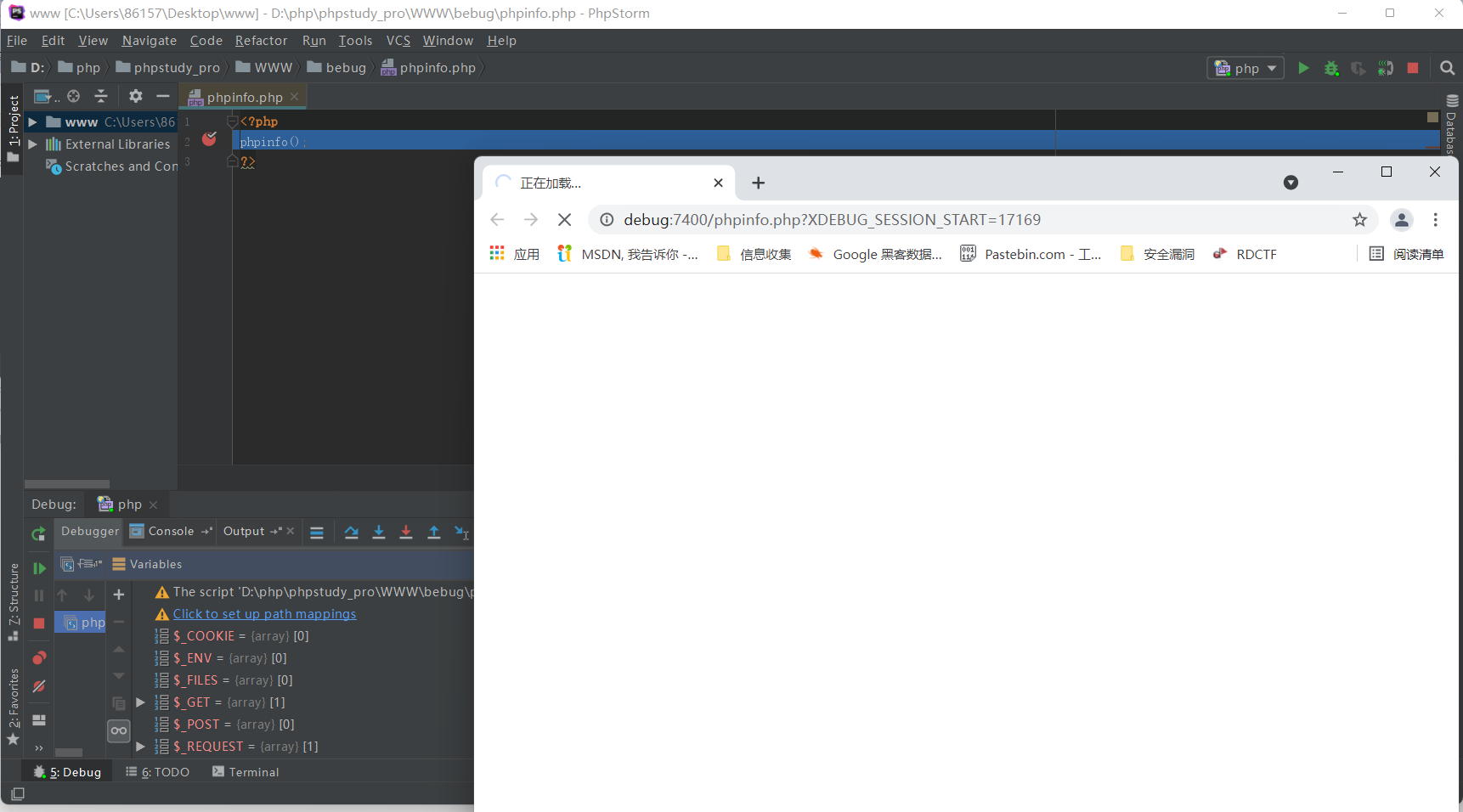
Task: Click the green Run button in toolbar
Action: coord(1303,68)
